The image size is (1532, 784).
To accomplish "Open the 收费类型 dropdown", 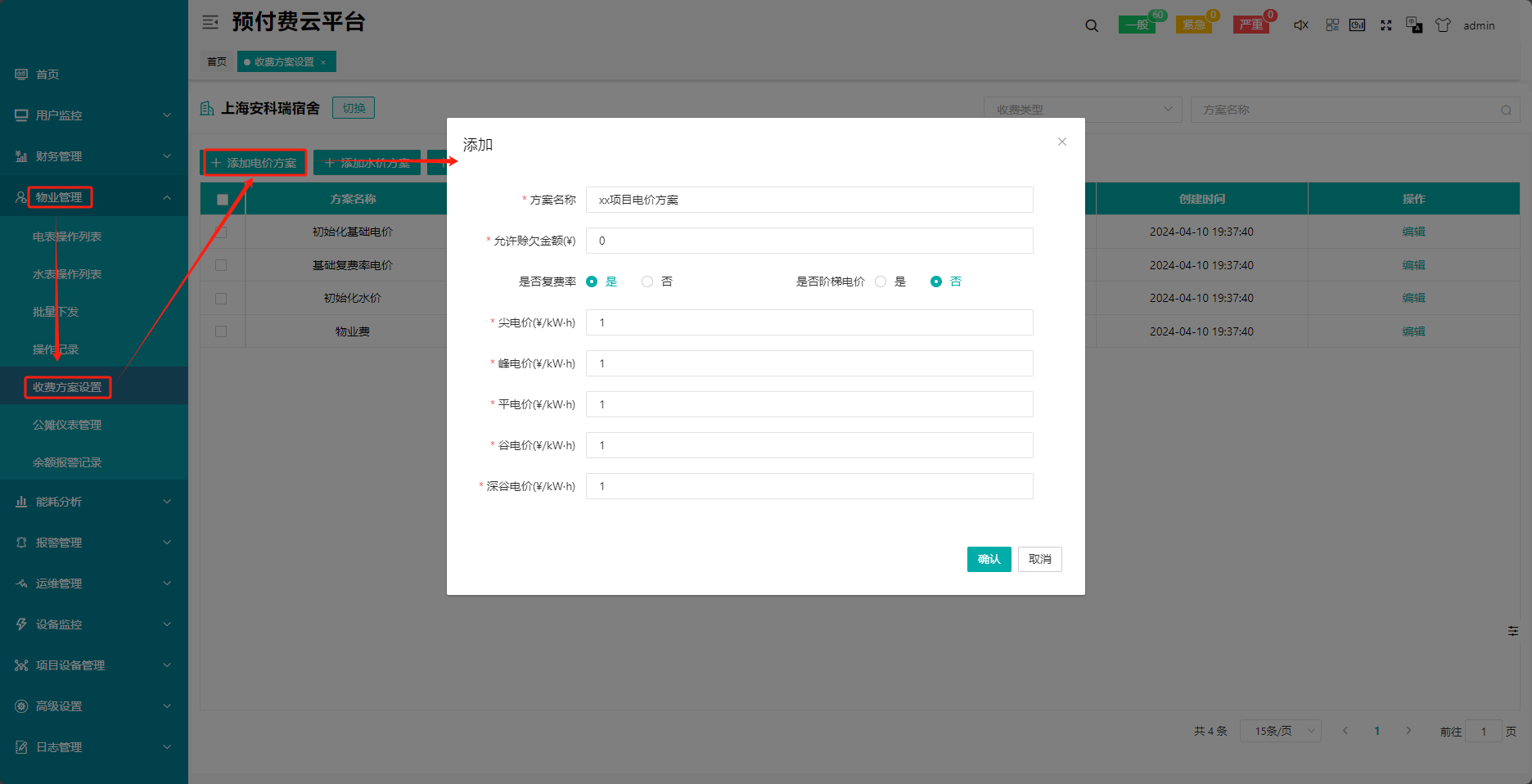I will pyautogui.click(x=1082, y=110).
